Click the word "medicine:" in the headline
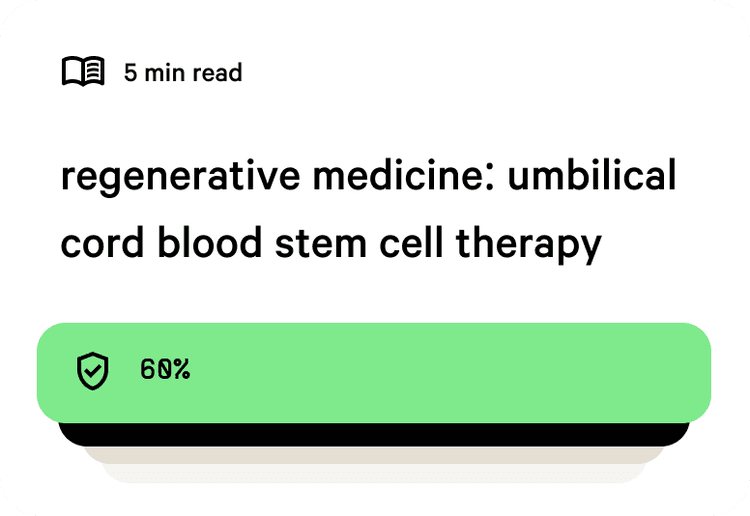 403,174
